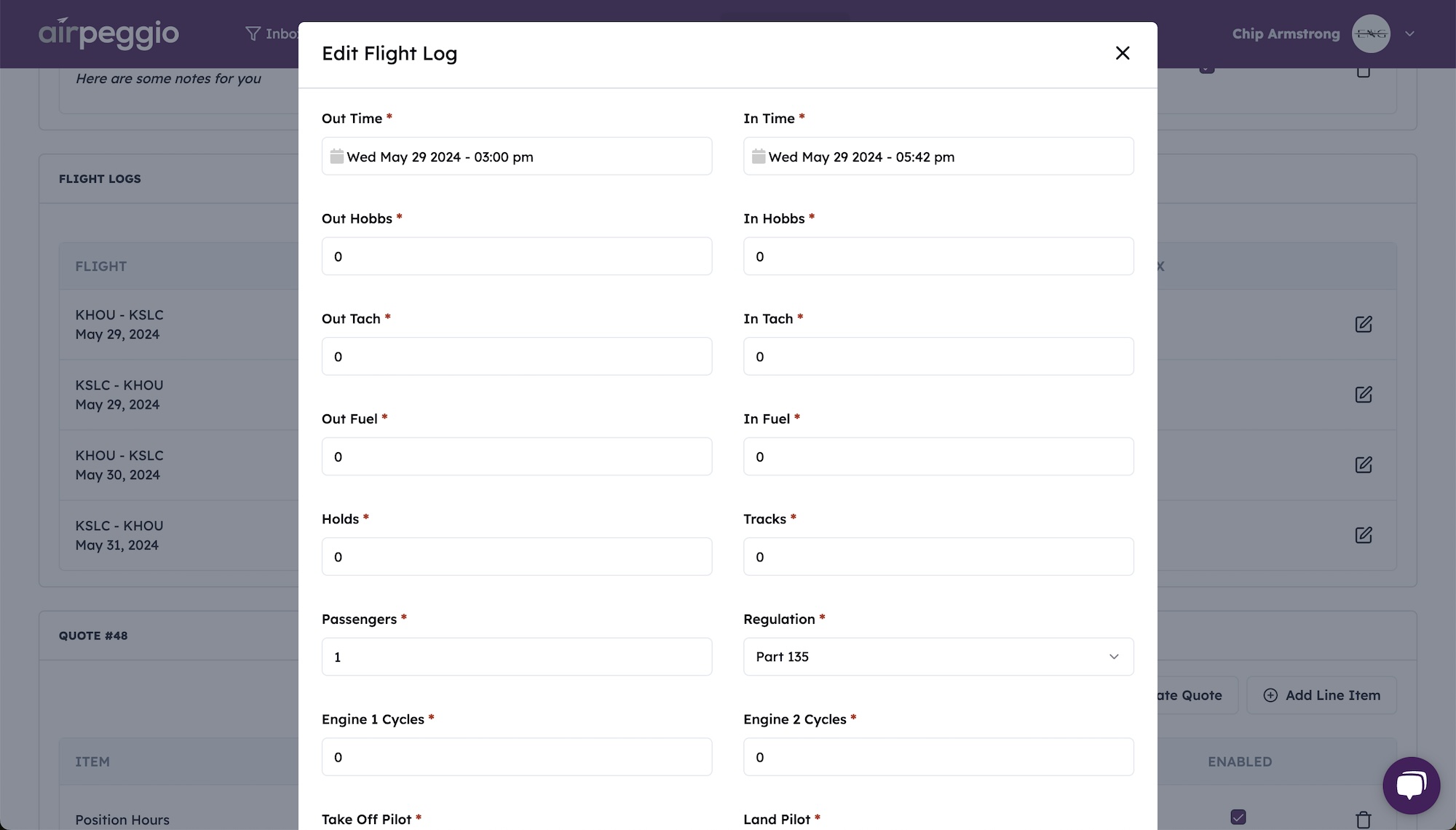
Task: Edit the KSLC - KHOU May 29 flight log
Action: point(1364,395)
